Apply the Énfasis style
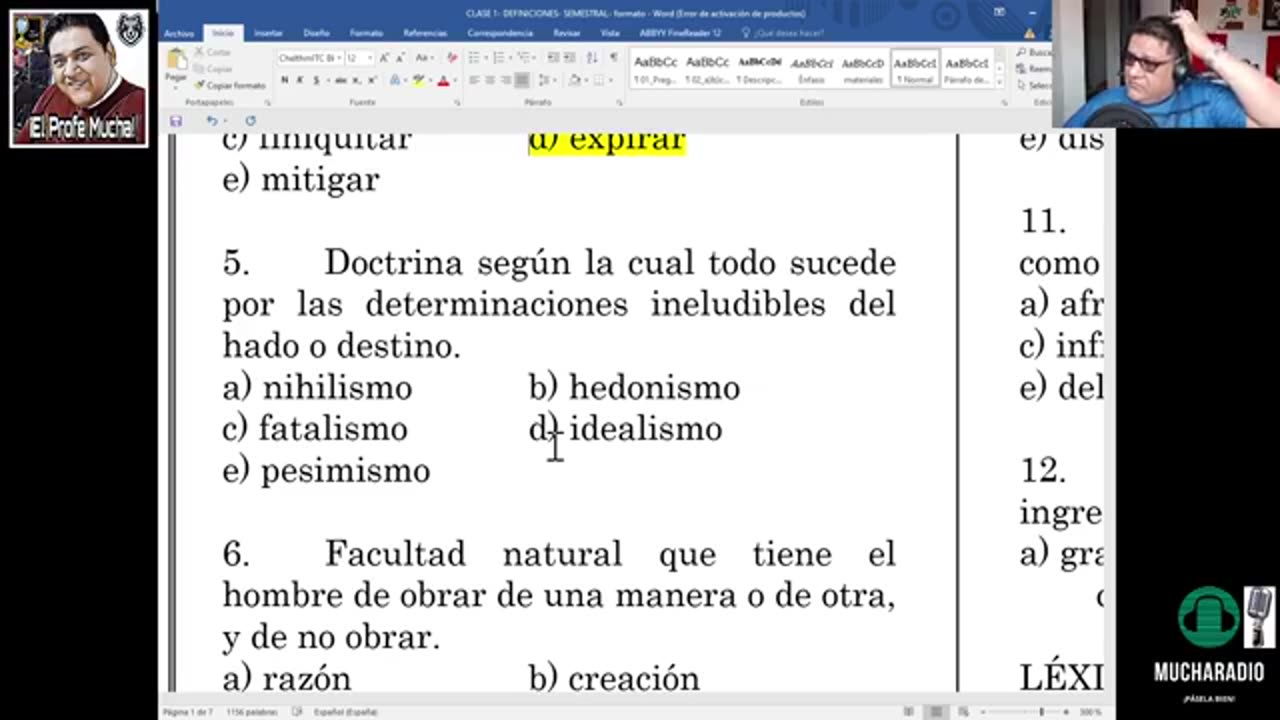 811,68
